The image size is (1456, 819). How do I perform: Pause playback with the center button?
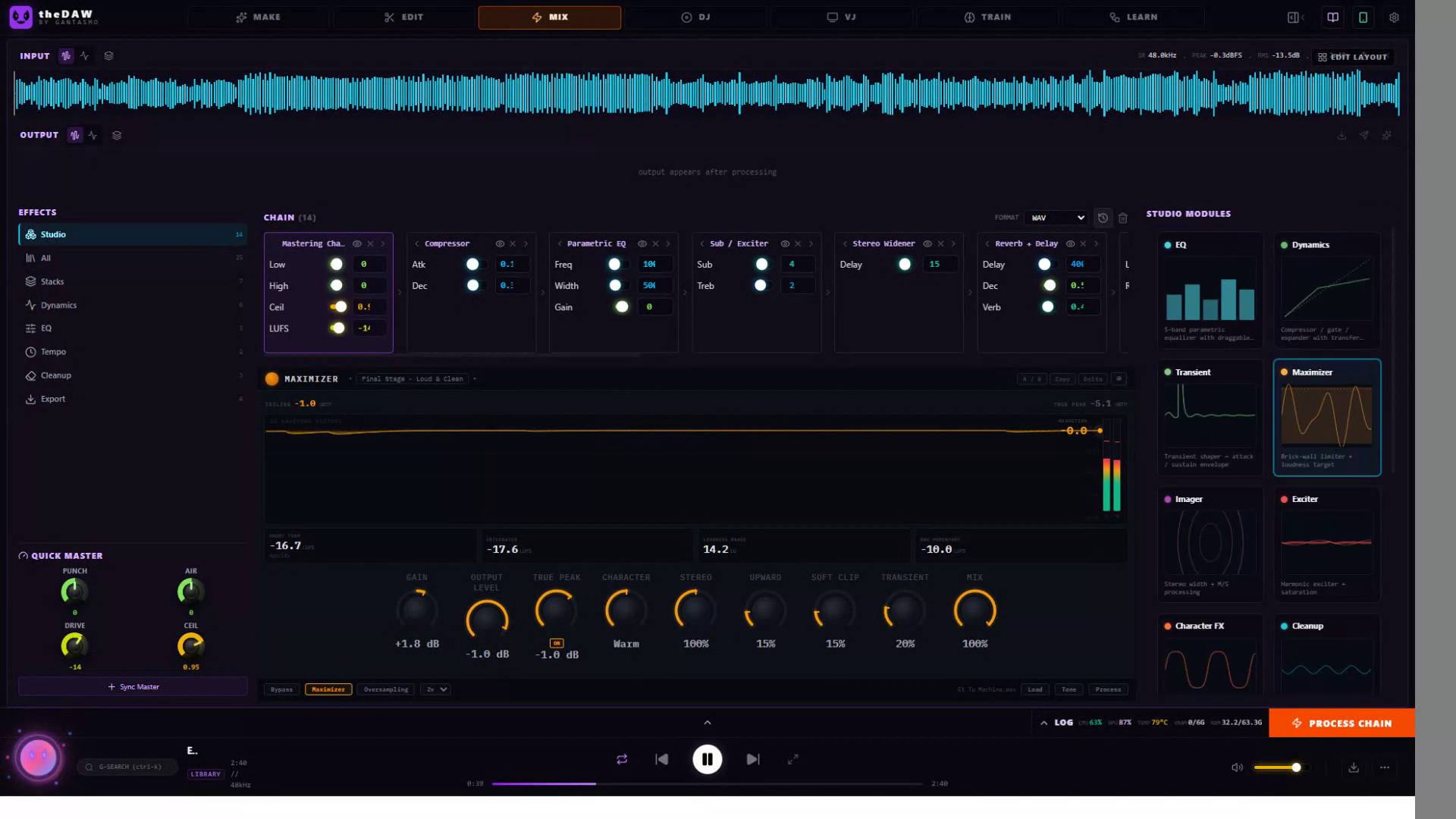707,759
